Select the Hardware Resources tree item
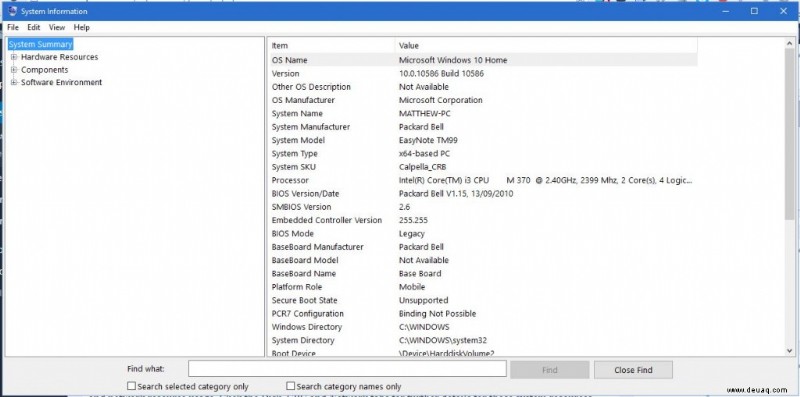 59,57
